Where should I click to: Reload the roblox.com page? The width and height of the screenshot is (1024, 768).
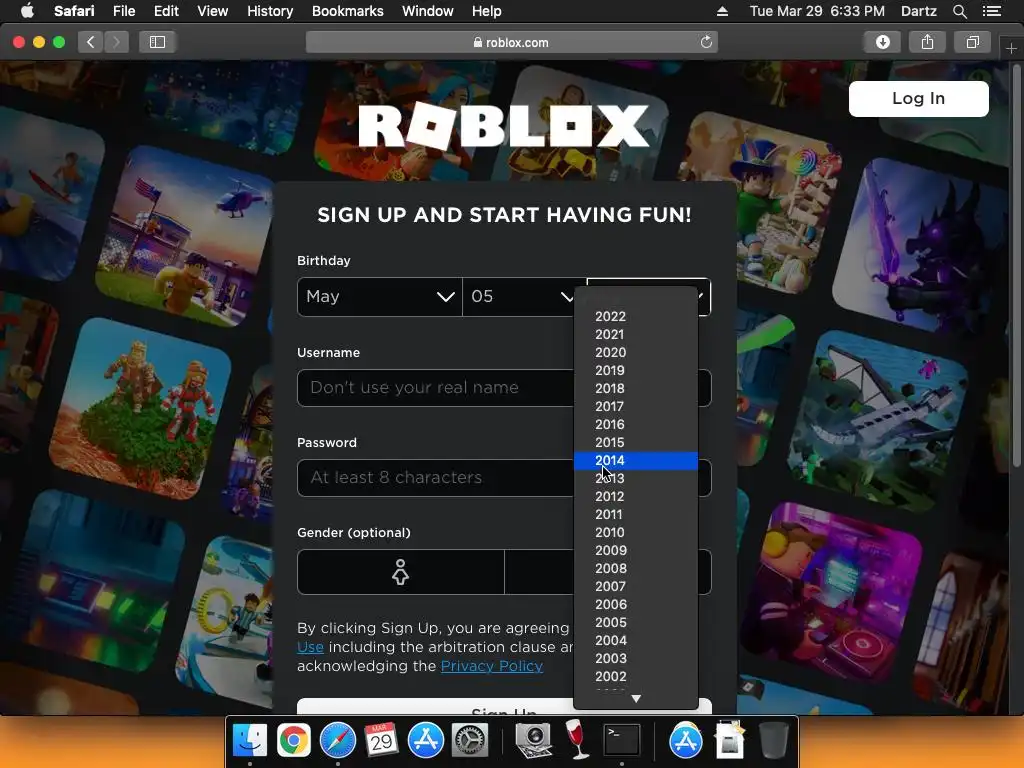[x=706, y=42]
